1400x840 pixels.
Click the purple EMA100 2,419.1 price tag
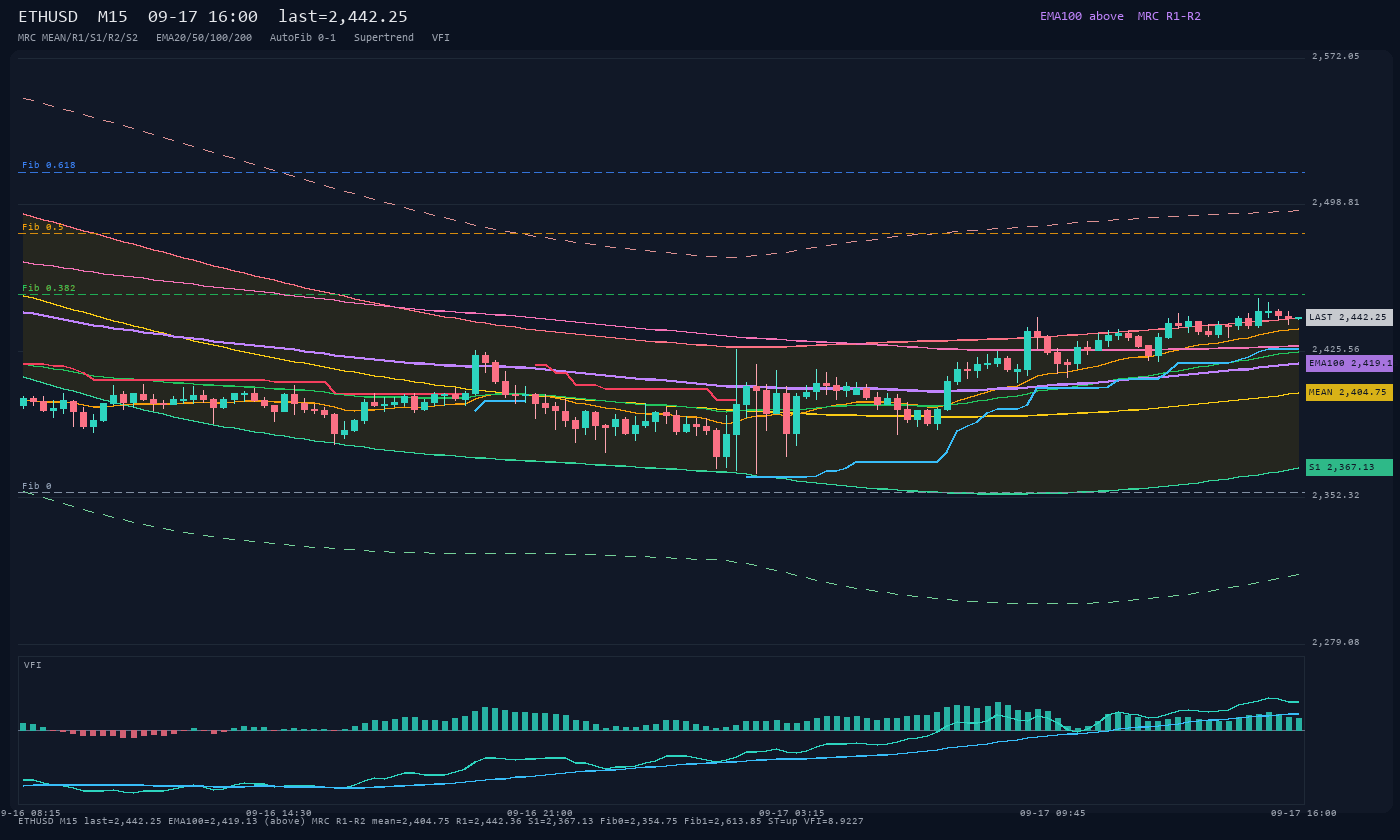(x=1349, y=363)
